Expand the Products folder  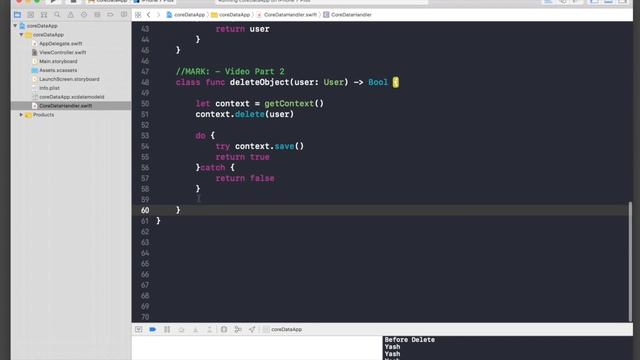coord(21,115)
